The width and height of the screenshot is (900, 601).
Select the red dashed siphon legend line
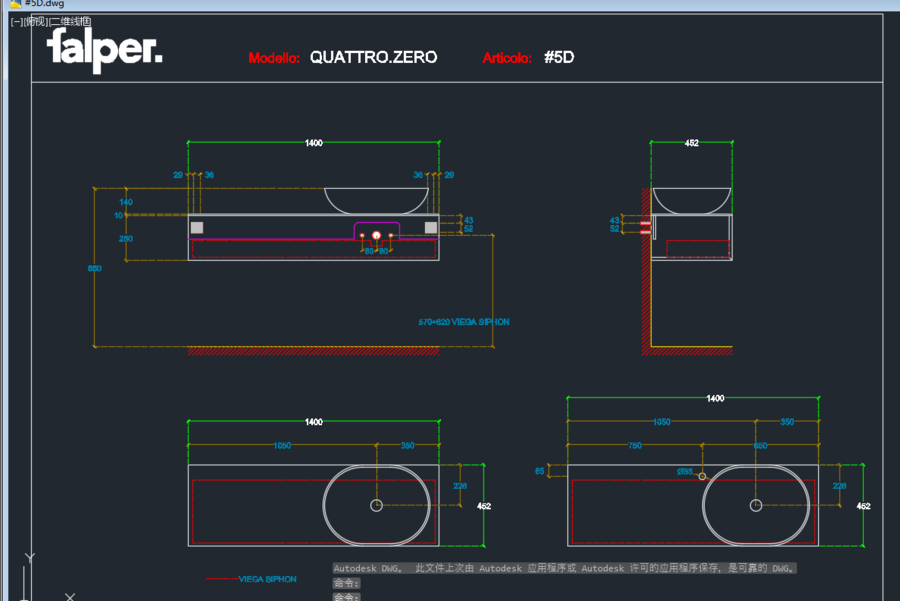[x=222, y=579]
